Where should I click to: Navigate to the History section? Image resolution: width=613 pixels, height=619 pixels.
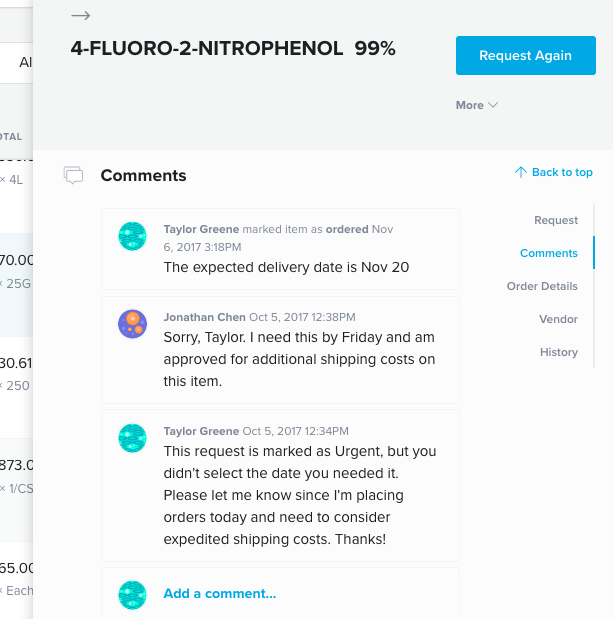(559, 352)
